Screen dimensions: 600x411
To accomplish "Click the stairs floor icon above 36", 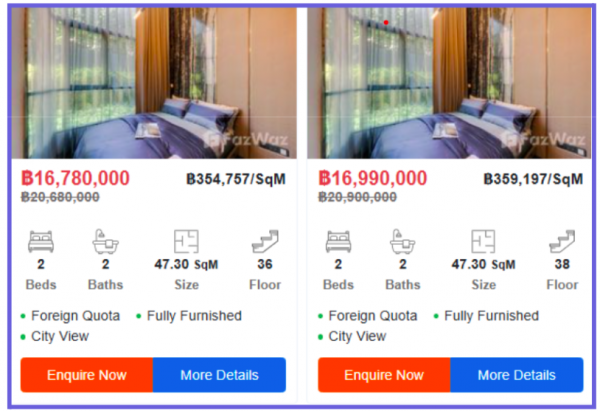I will 264,242.
